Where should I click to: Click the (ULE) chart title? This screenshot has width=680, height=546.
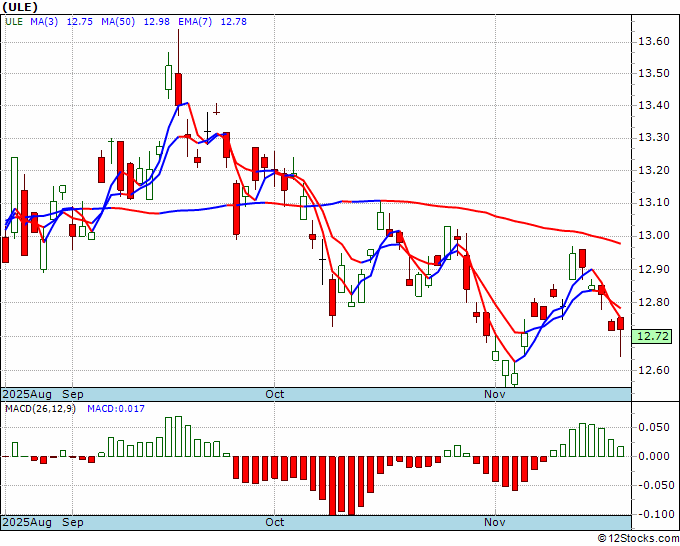click(x=20, y=7)
